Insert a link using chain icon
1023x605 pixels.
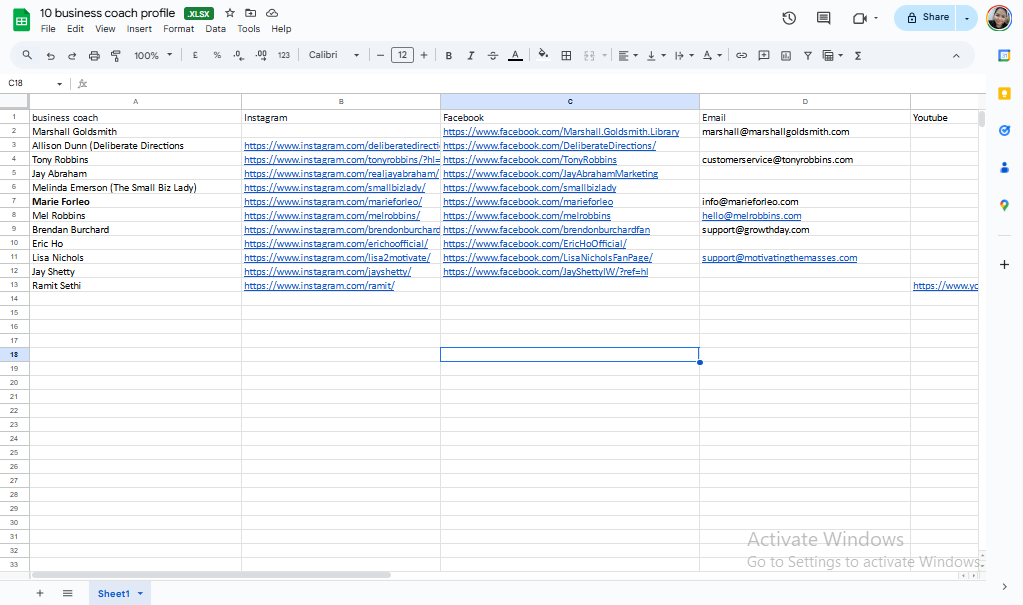click(x=741, y=55)
